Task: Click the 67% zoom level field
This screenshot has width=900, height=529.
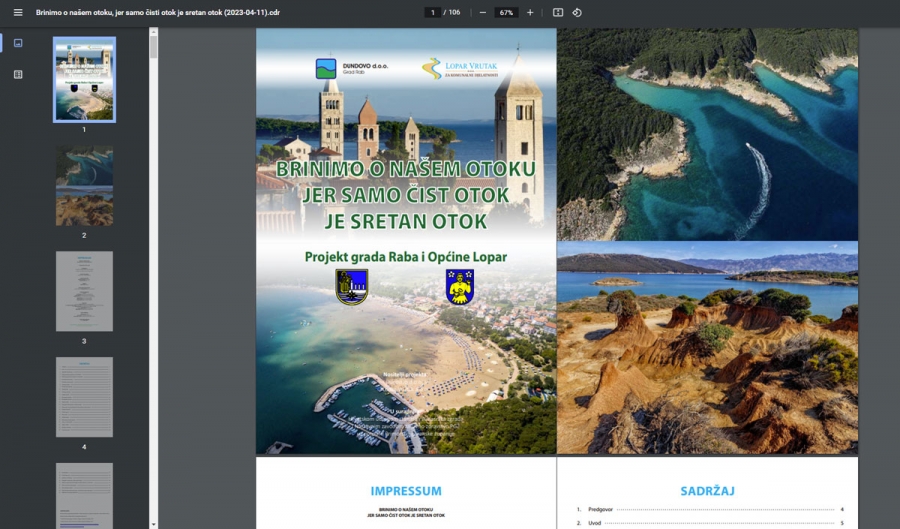Action: click(x=506, y=12)
